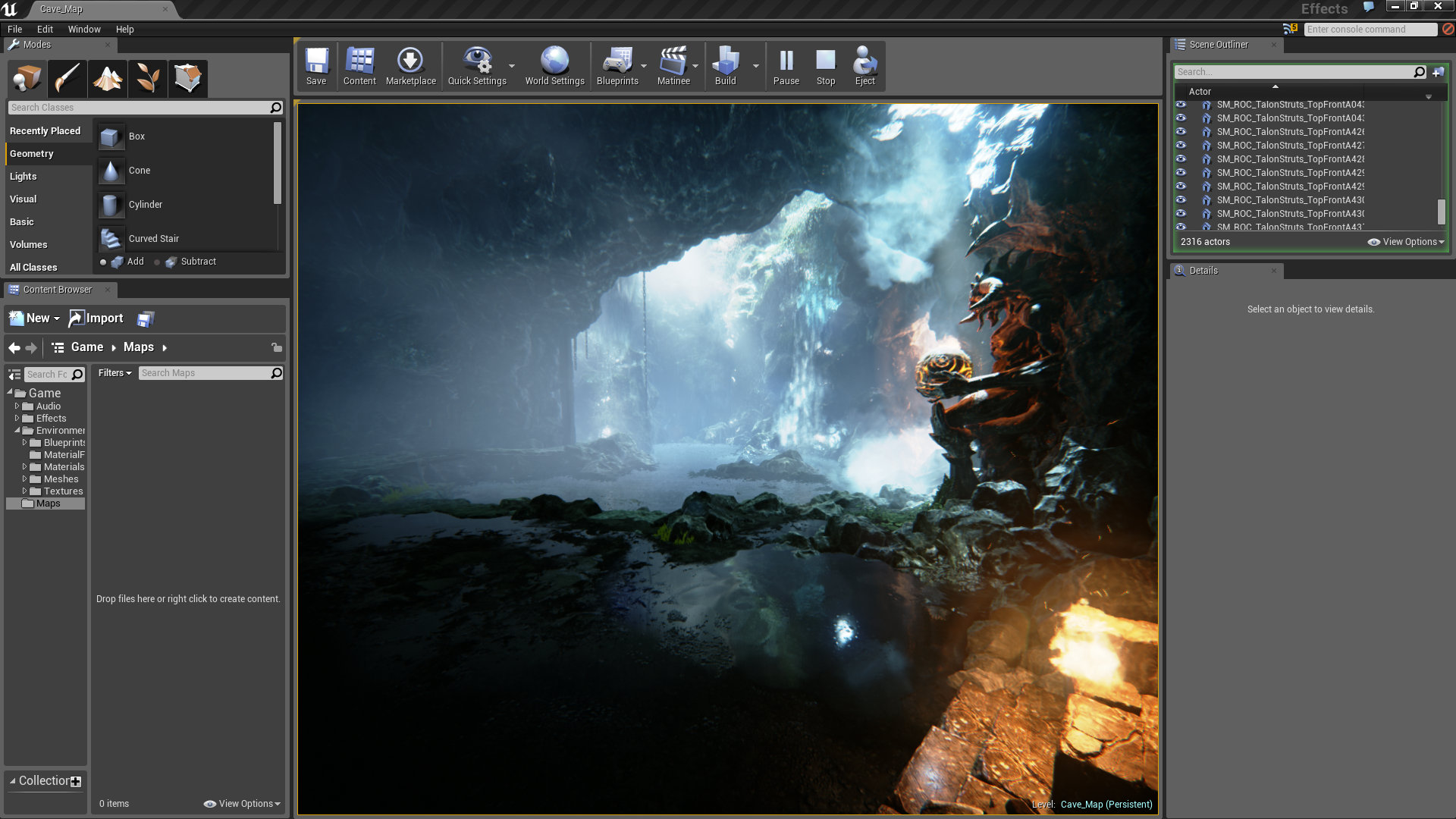This screenshot has width=1456, height=819.
Task: Open World Settings globe icon
Action: (x=554, y=67)
